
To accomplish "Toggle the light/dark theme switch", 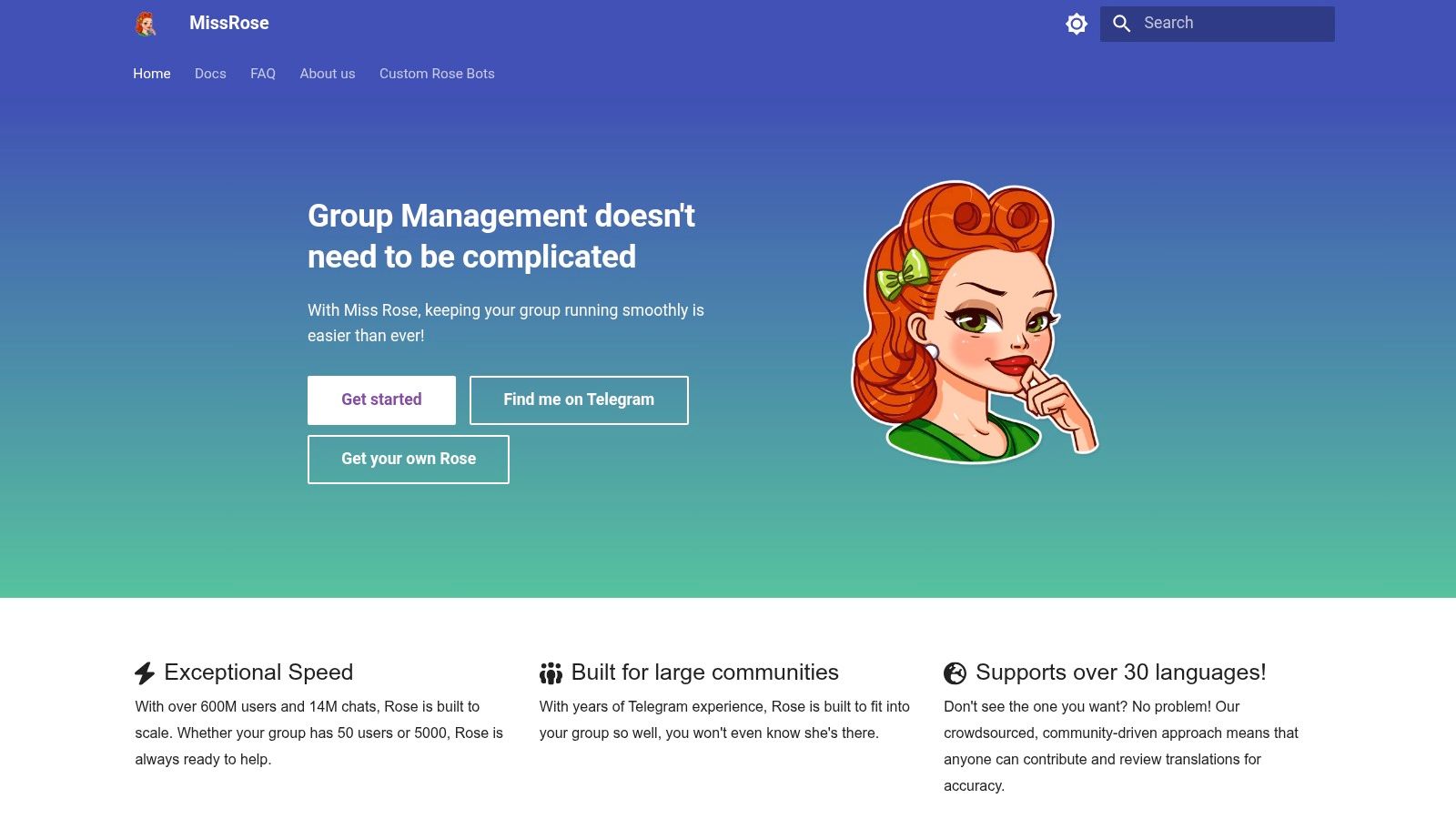I will [1077, 24].
